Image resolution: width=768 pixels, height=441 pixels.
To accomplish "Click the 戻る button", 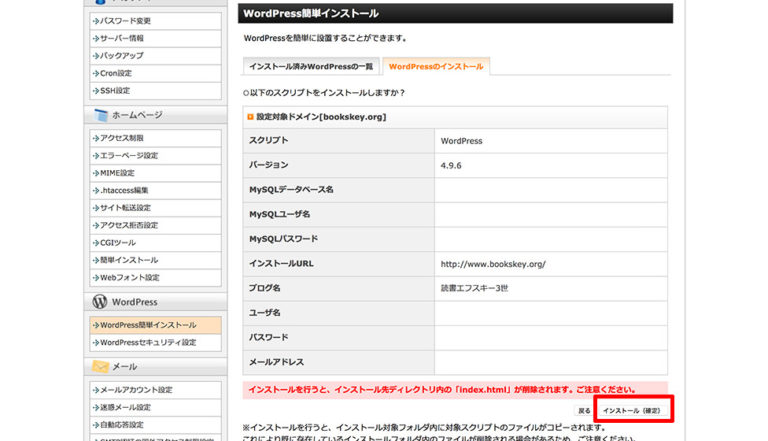I will [x=584, y=411].
